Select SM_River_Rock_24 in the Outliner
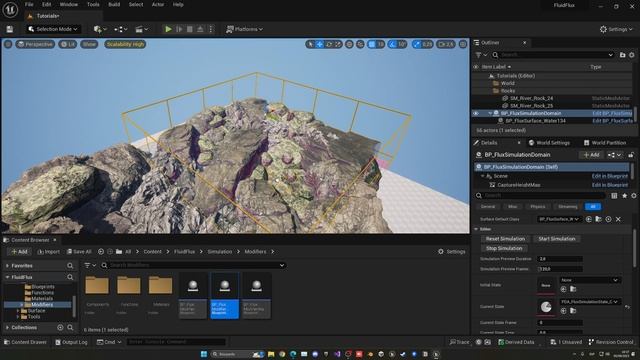Viewport: 640px width, 360px height. (531, 98)
